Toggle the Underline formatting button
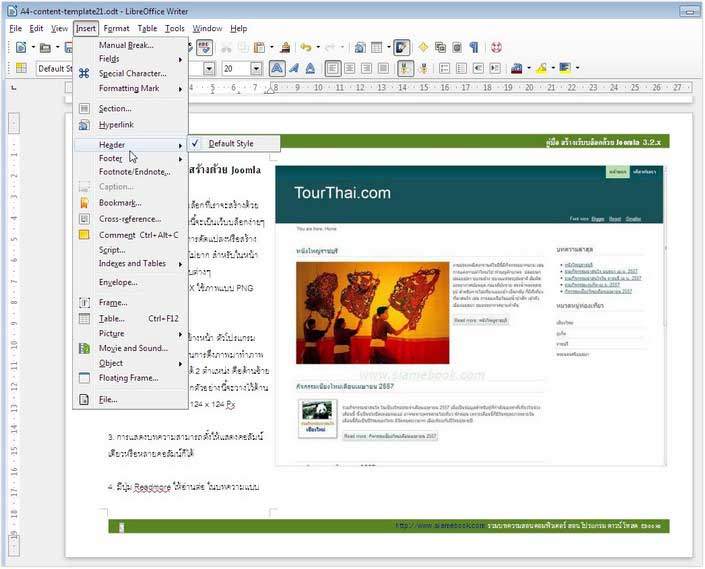This screenshot has width=705, height=569. point(310,68)
